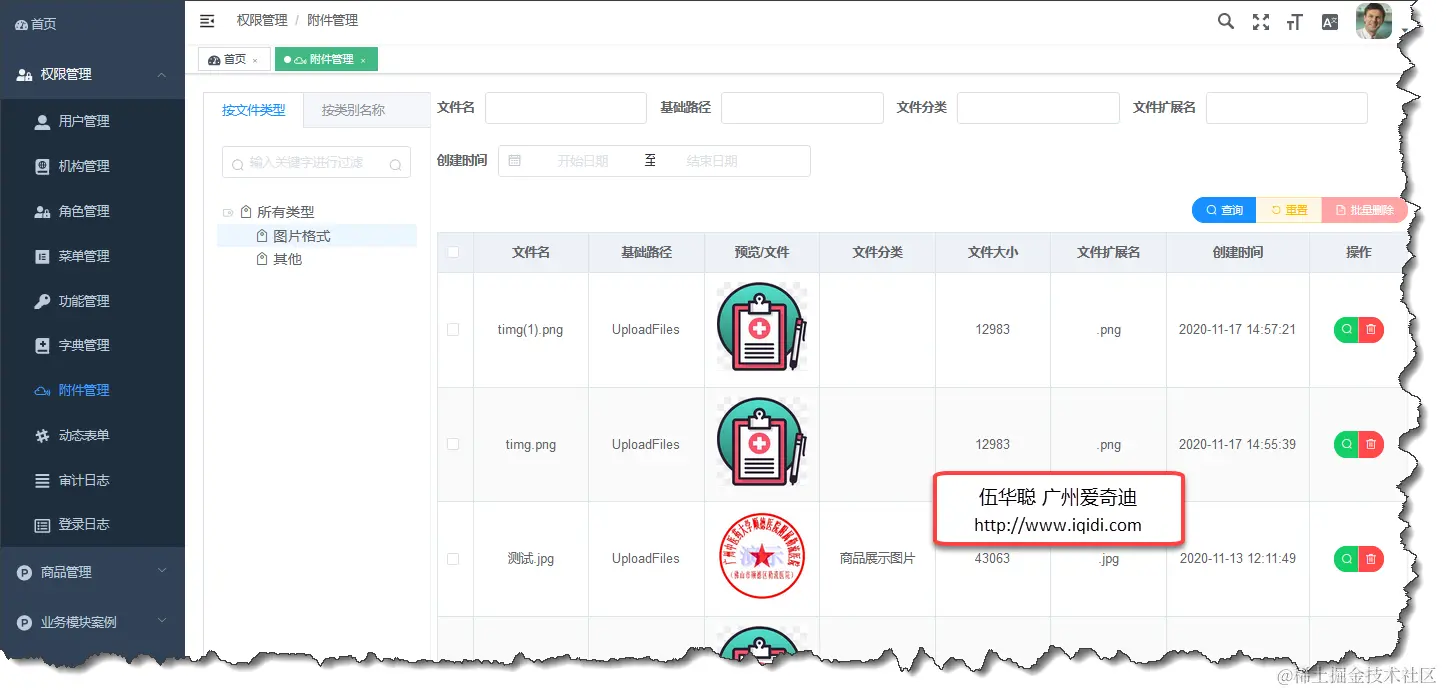Screen dimensions: 1443x692
Task: Pick the 结束日期 end date
Action: (x=712, y=161)
